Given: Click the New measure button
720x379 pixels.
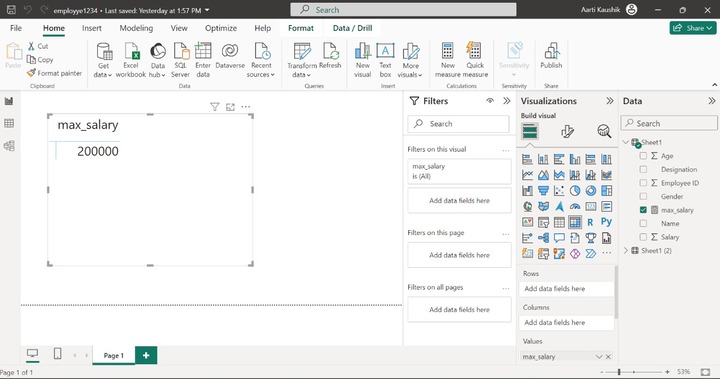Looking at the screenshot, I should (448, 60).
